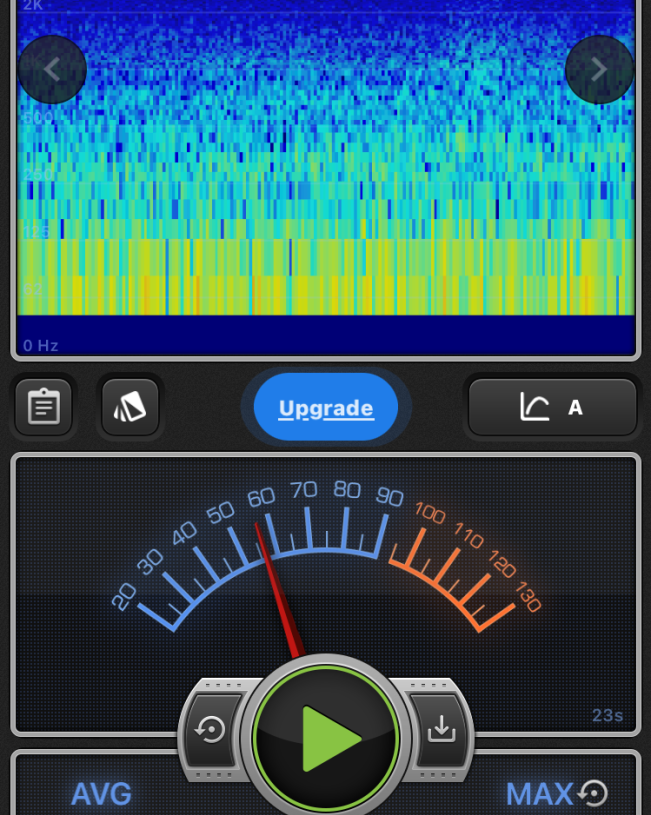Viewport: 651px width, 815px height.
Task: Tap the 0 Hz axis label
Action: [41, 346]
